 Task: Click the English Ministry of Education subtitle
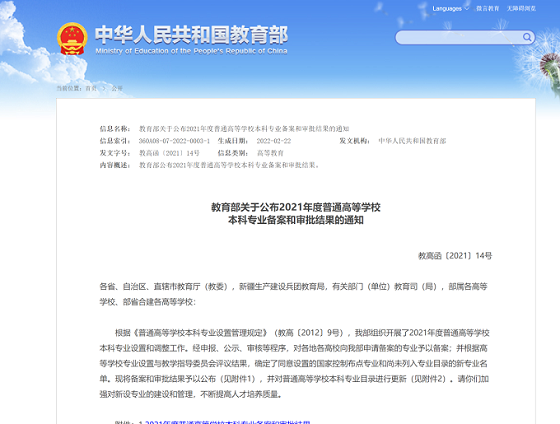[191, 51]
